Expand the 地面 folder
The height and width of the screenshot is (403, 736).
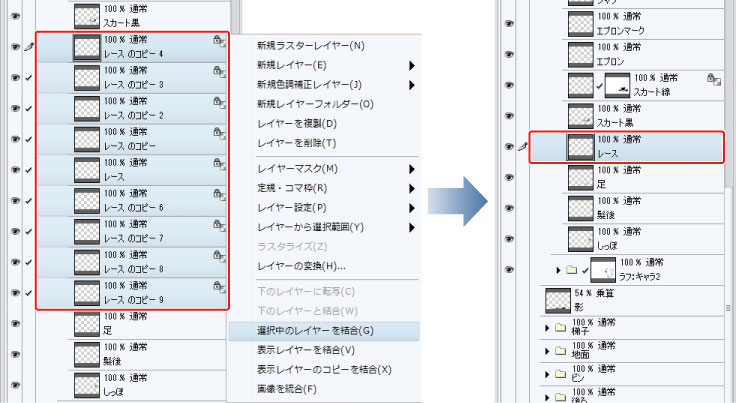click(x=547, y=351)
